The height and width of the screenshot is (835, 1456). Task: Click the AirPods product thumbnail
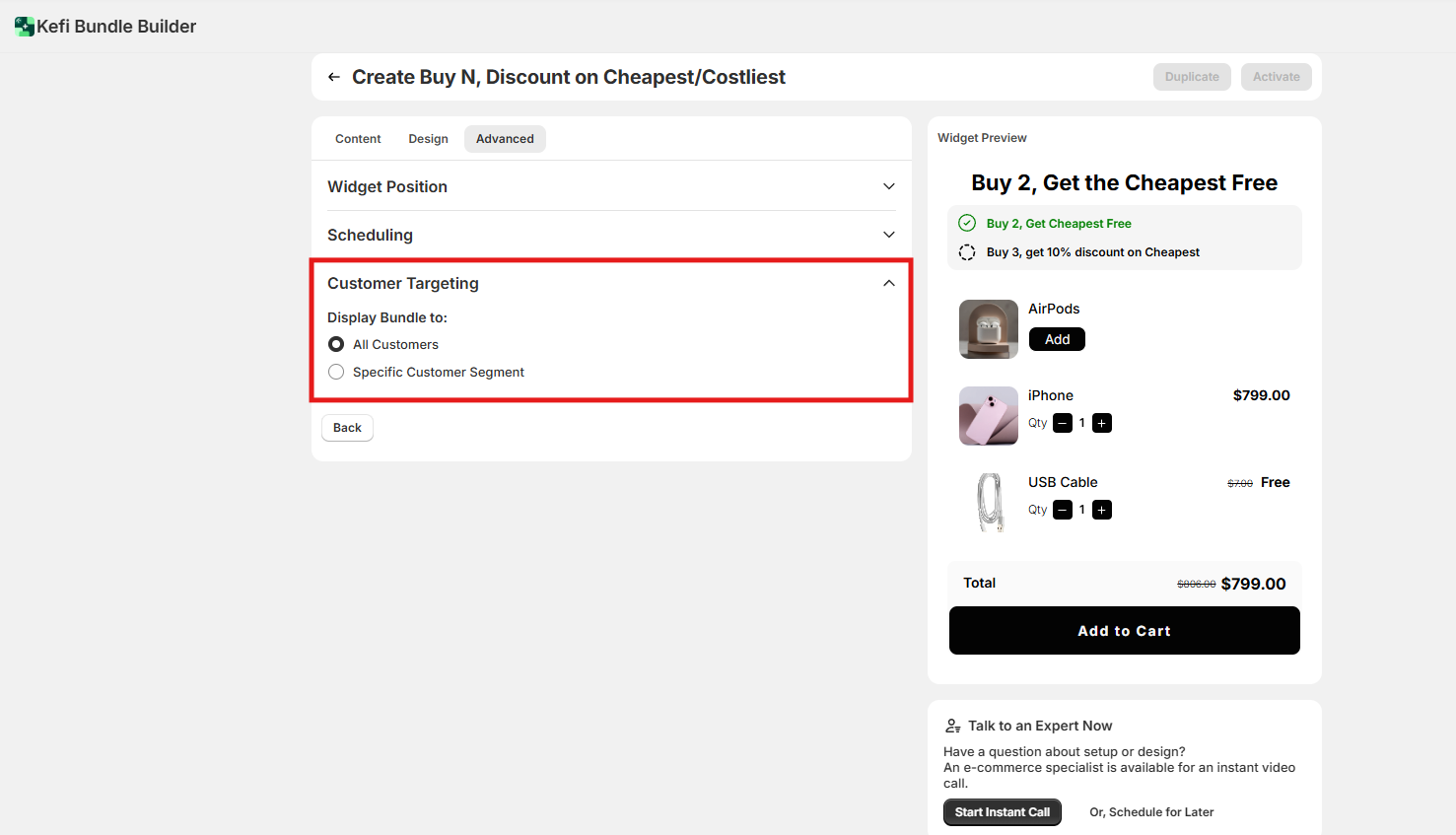tap(988, 329)
